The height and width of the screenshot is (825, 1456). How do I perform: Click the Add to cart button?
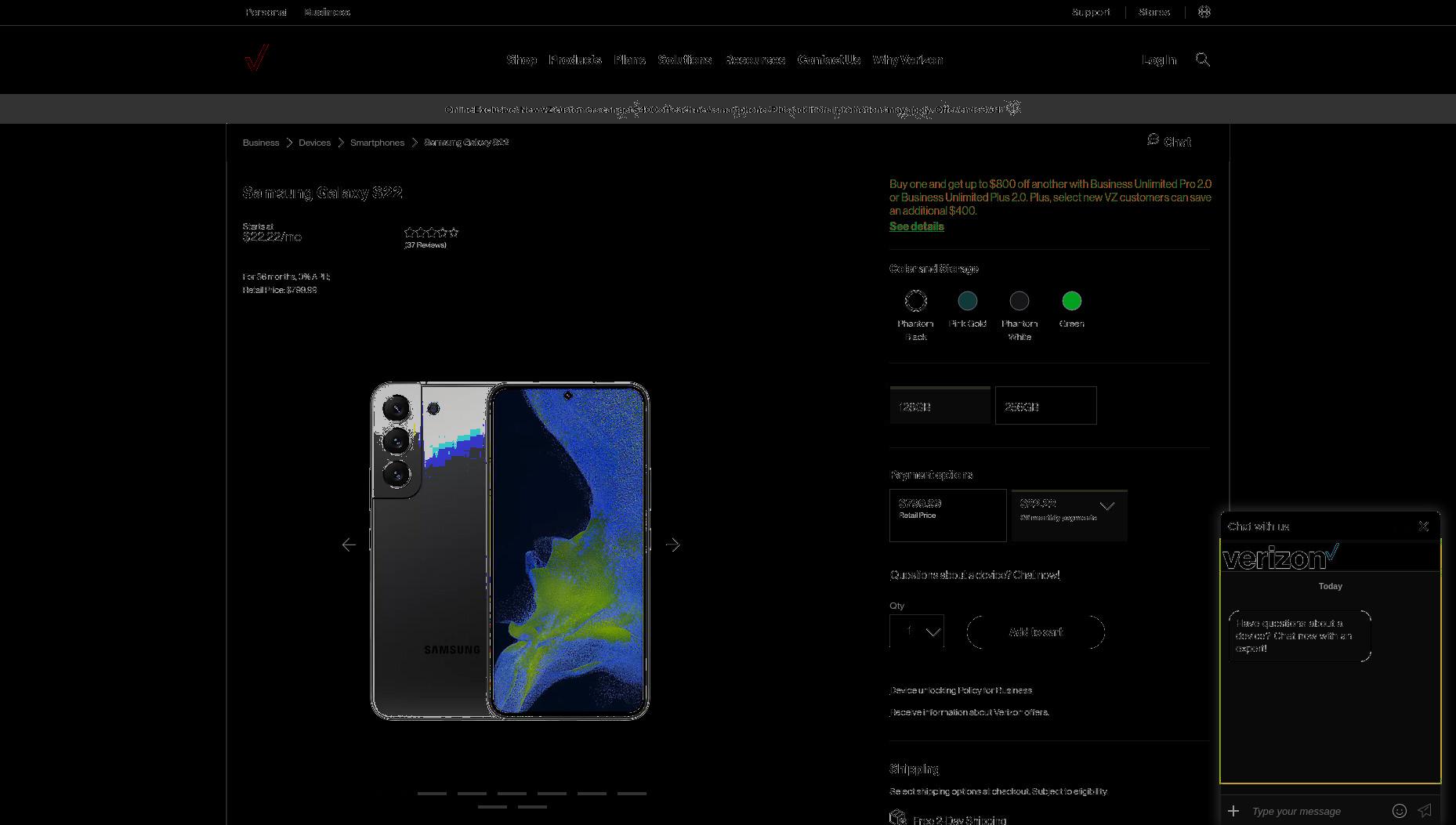click(x=1036, y=631)
